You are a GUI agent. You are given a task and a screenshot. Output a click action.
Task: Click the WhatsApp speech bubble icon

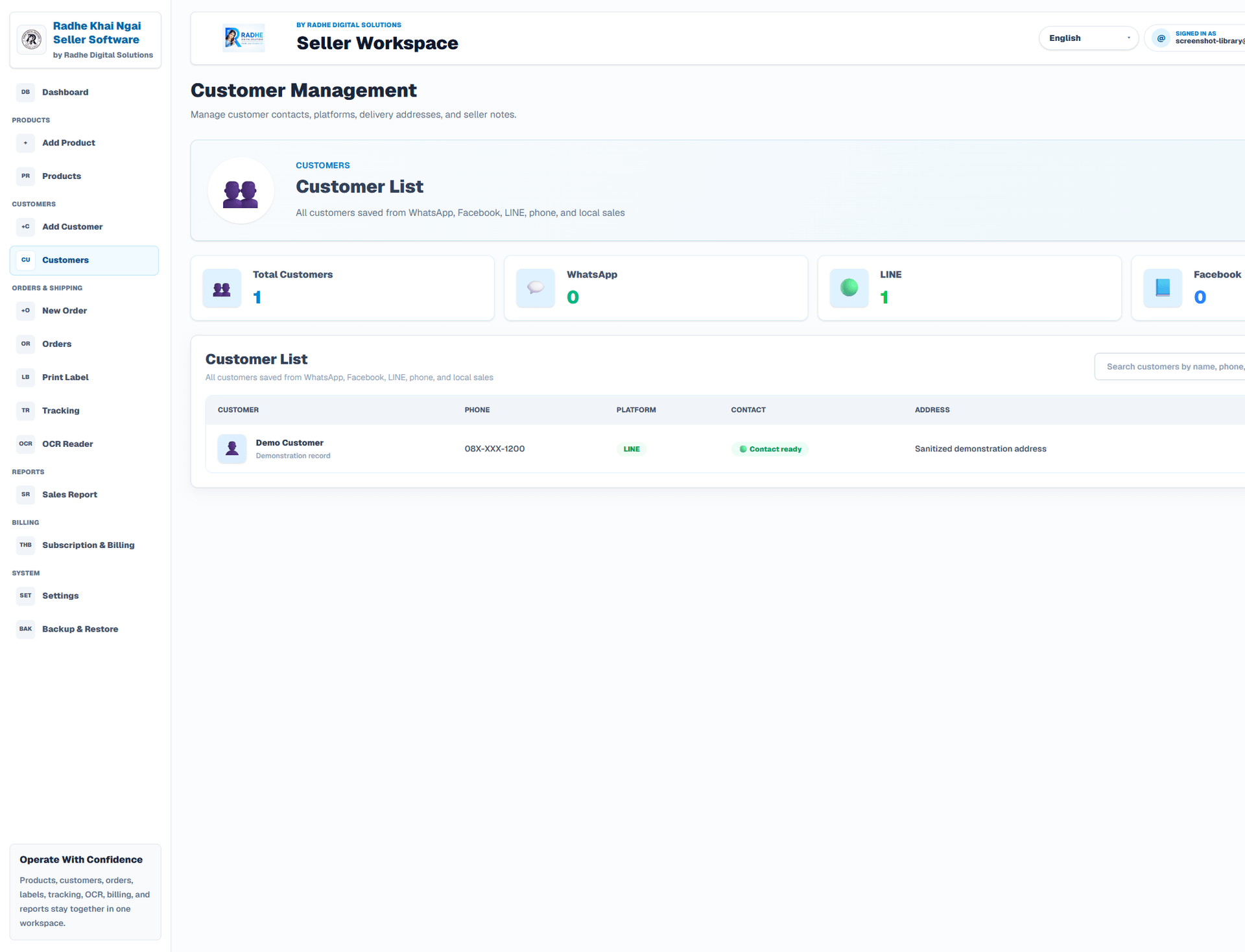(x=536, y=288)
